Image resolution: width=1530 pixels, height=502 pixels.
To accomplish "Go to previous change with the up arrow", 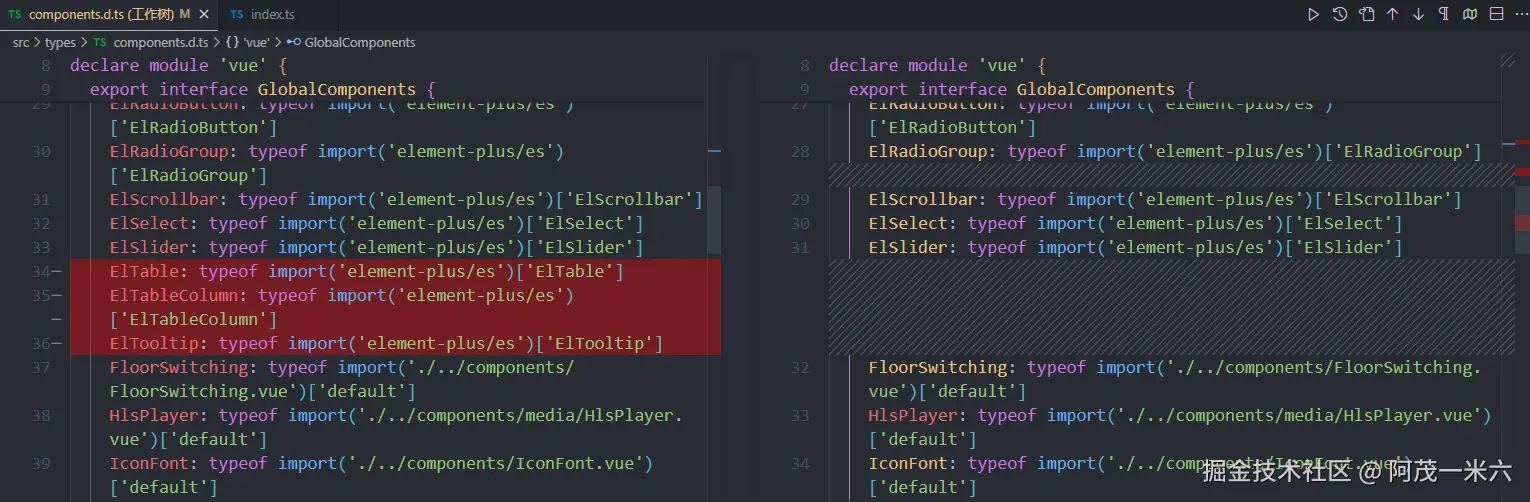I will 1392,14.
